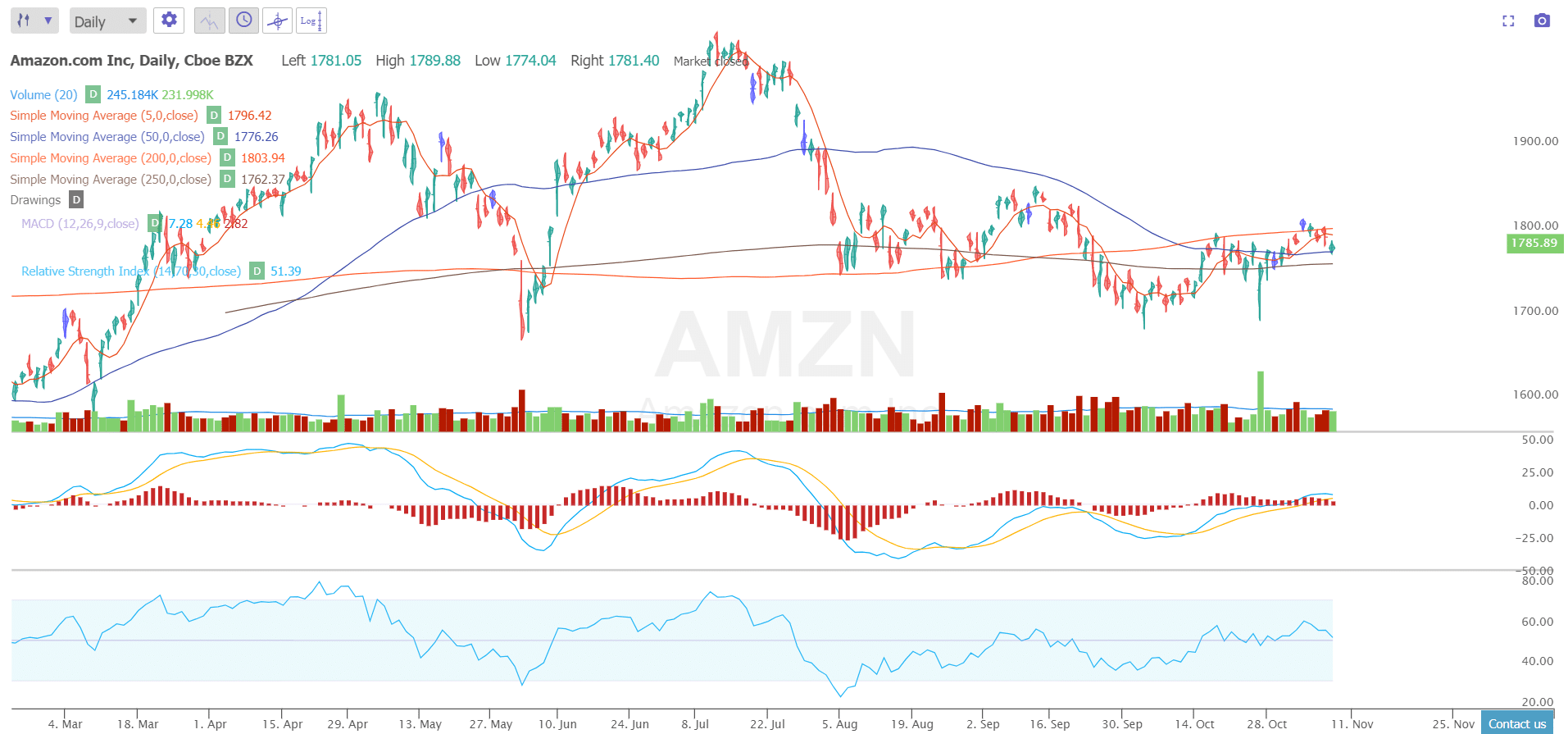Toggle the D badge for Relative Strength Index
The image size is (1568, 734).
(257, 271)
